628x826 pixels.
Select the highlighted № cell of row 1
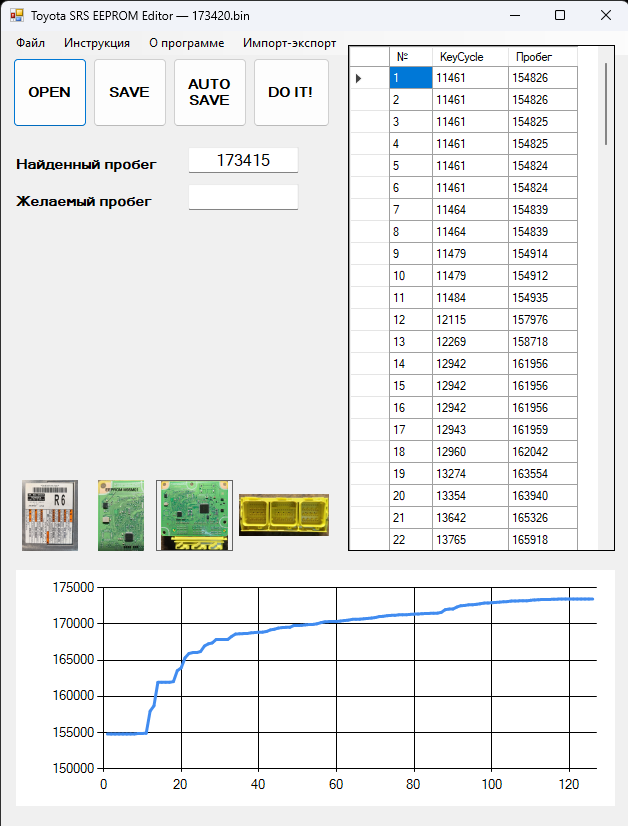click(x=411, y=78)
